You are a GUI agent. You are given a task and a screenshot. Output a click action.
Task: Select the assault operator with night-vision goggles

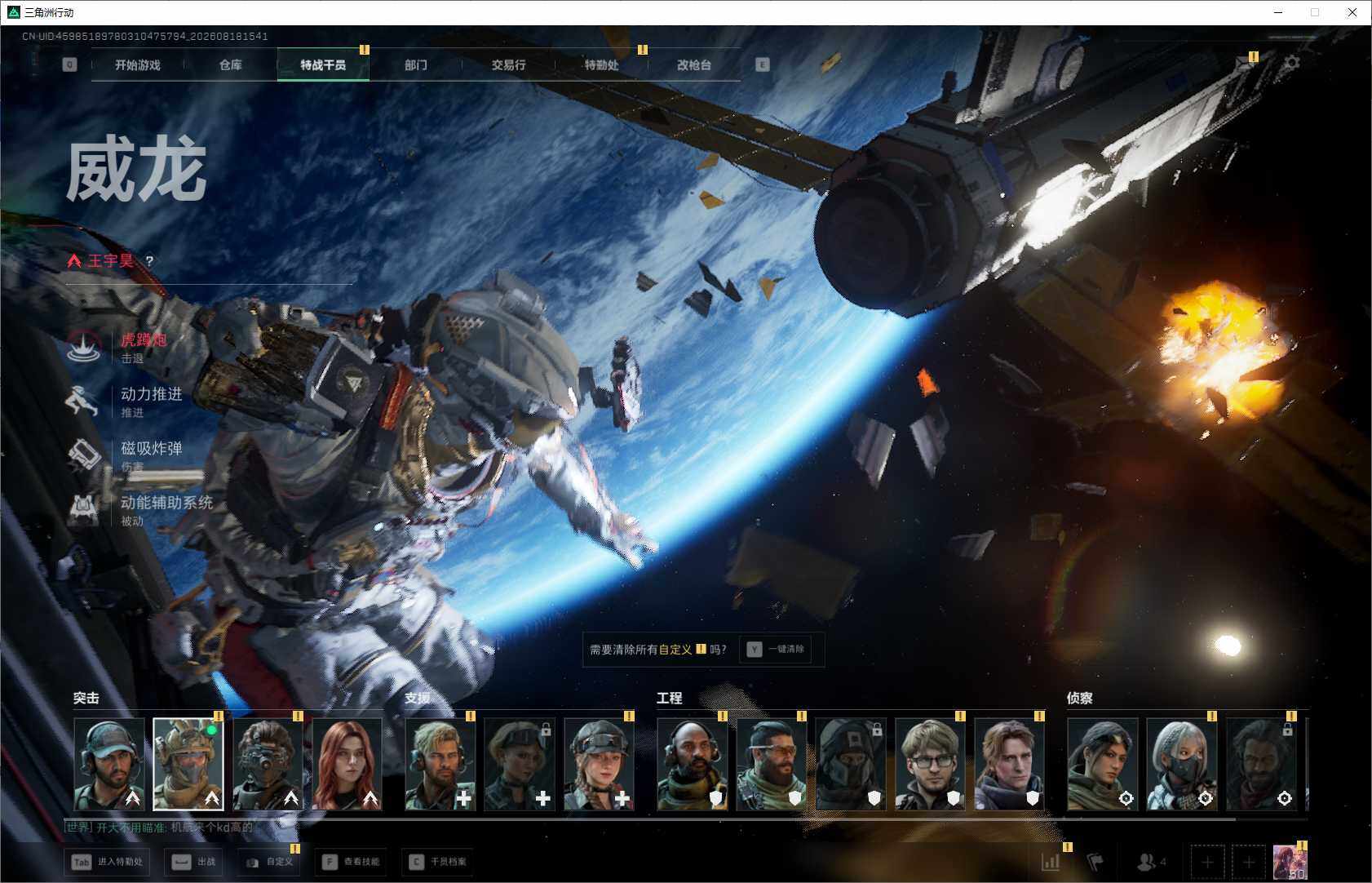point(268,764)
